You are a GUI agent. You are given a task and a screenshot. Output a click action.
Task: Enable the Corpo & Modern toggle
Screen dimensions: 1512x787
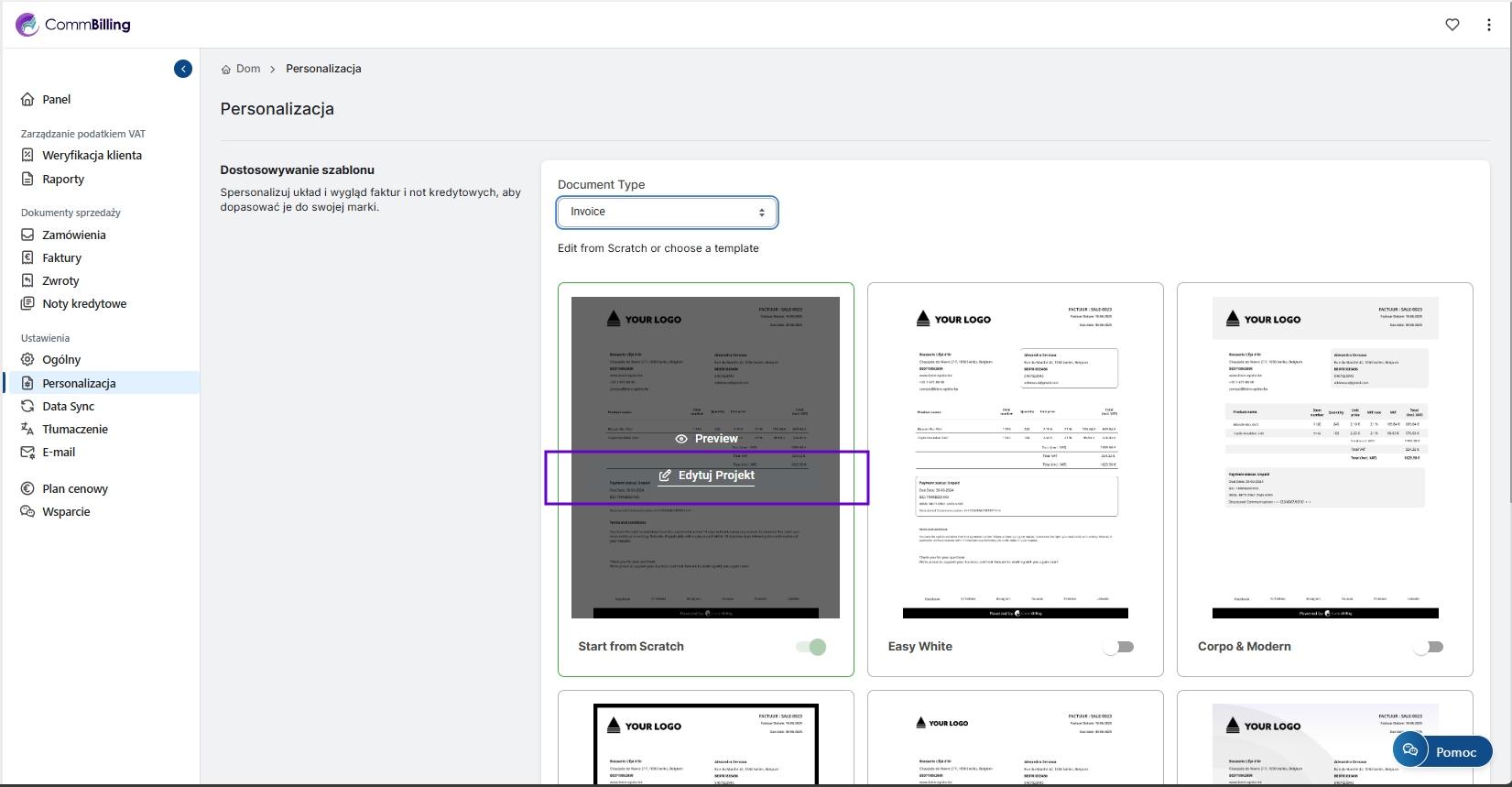[x=1429, y=647]
